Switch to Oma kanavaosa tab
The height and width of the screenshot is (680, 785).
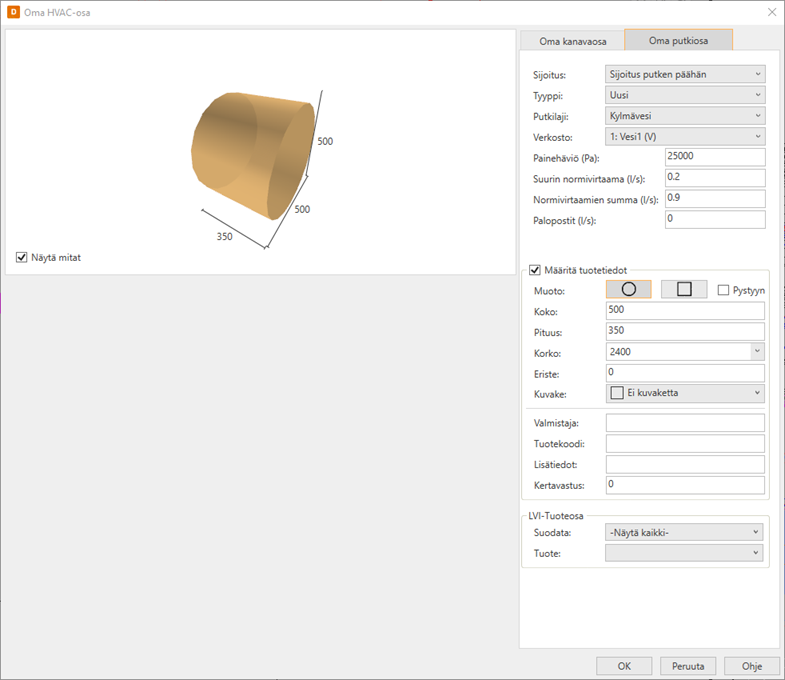[572, 41]
